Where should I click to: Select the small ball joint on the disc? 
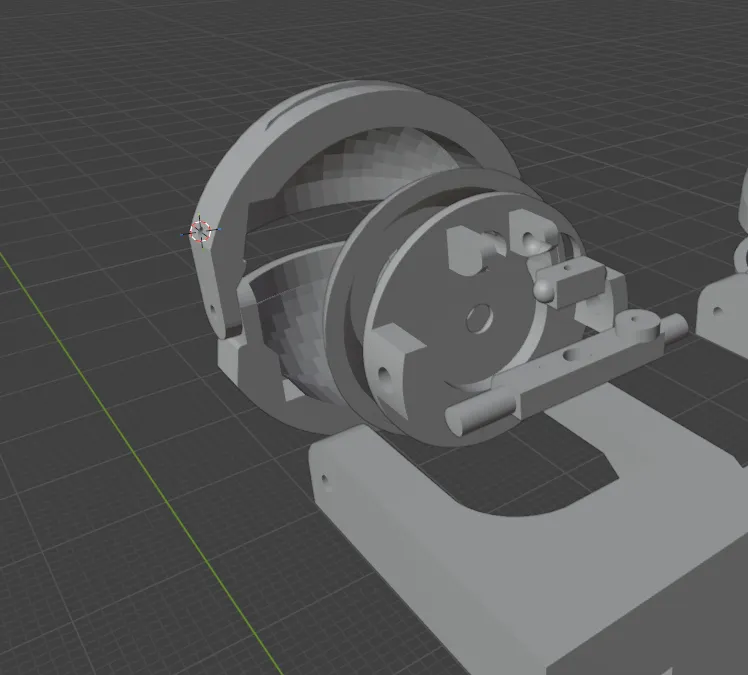pos(543,290)
